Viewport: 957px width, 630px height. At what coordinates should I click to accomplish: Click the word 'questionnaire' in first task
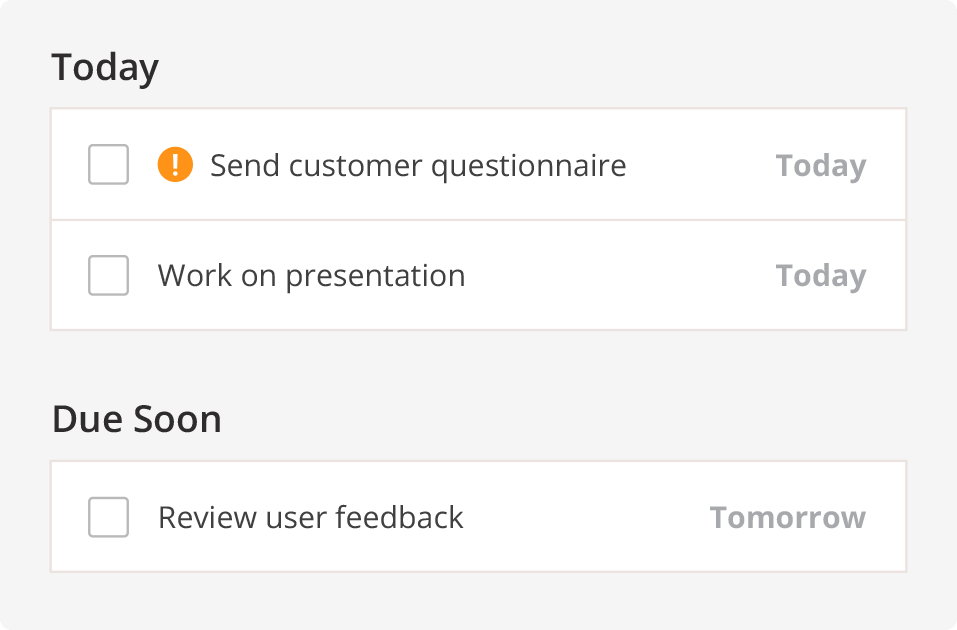(x=528, y=165)
